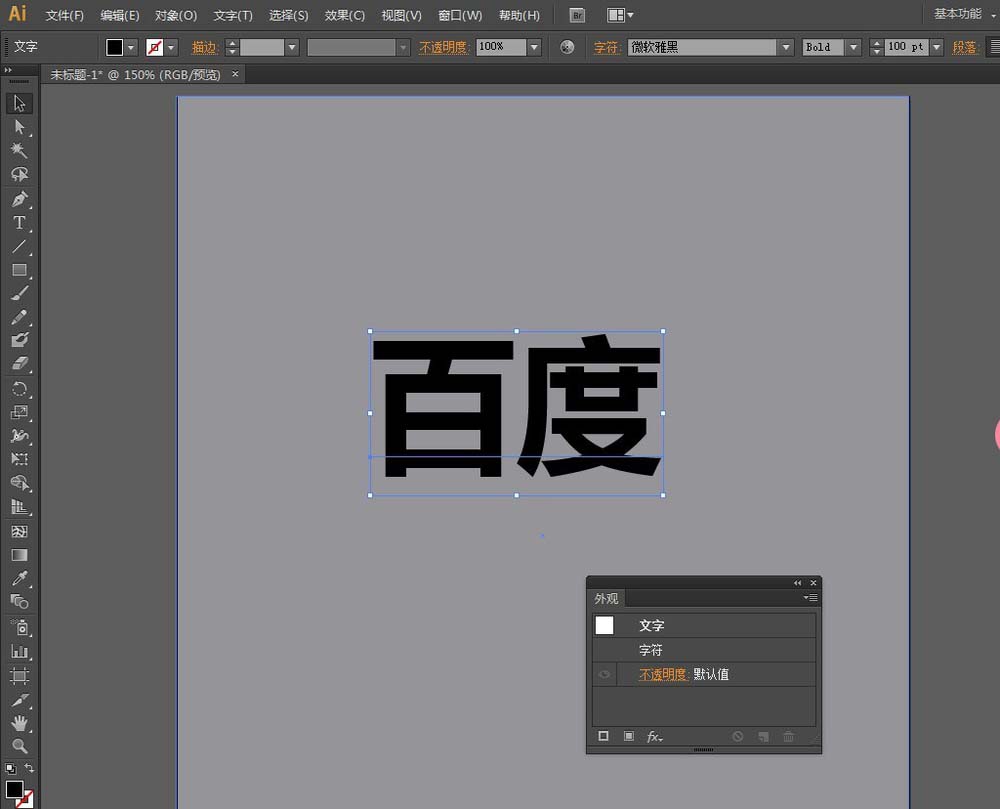
Task: Click the 段落 paragraph link
Action: [x=965, y=47]
